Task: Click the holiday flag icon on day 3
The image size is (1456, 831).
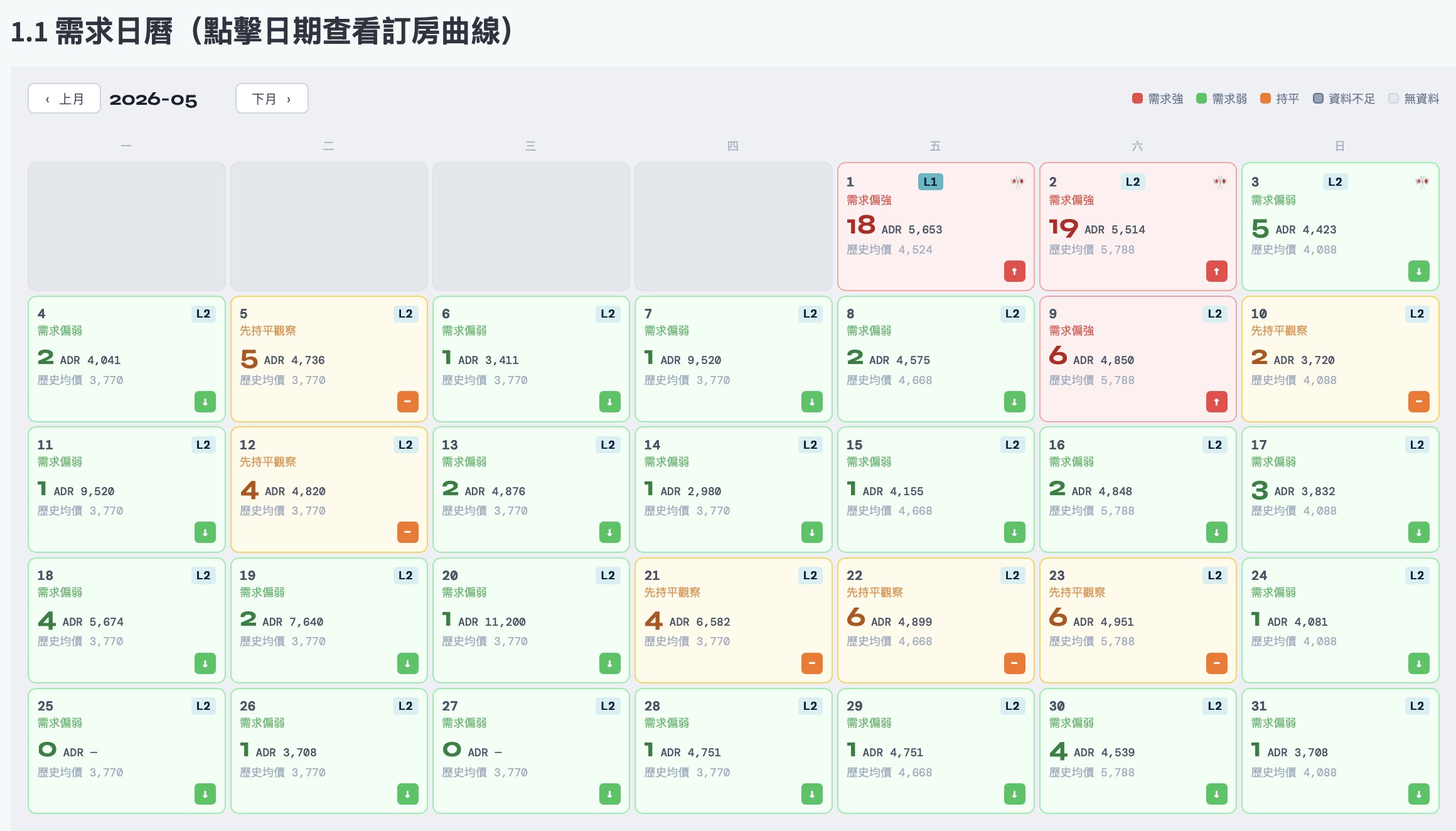Action: pyautogui.click(x=1421, y=182)
